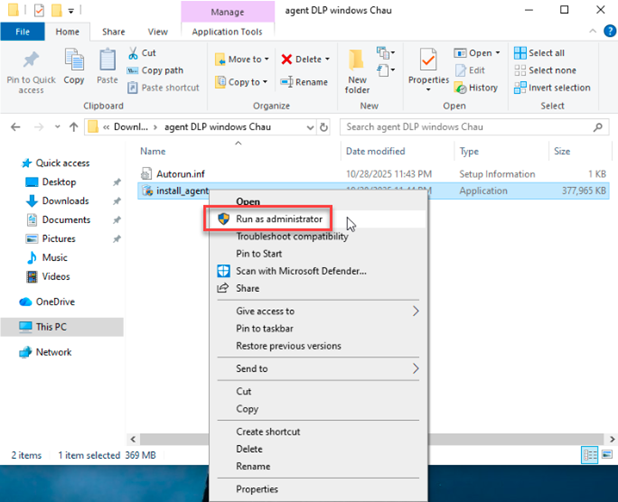Switch to the View ribbon tab

pos(157,32)
